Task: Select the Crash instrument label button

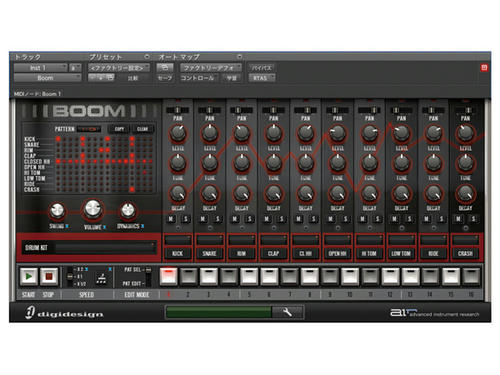Action: click(x=465, y=254)
